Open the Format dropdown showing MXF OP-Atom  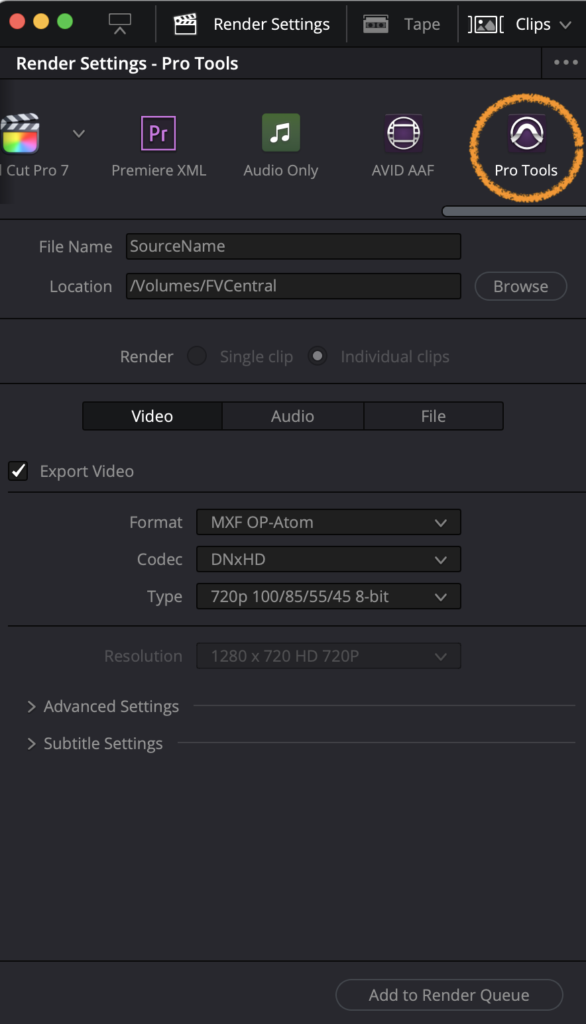pyautogui.click(x=329, y=522)
